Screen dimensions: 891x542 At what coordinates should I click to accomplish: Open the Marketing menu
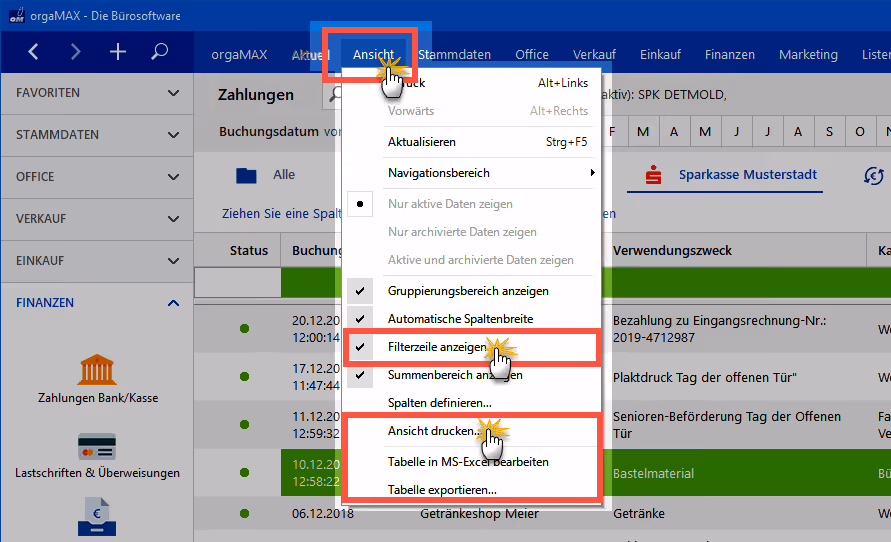[808, 55]
